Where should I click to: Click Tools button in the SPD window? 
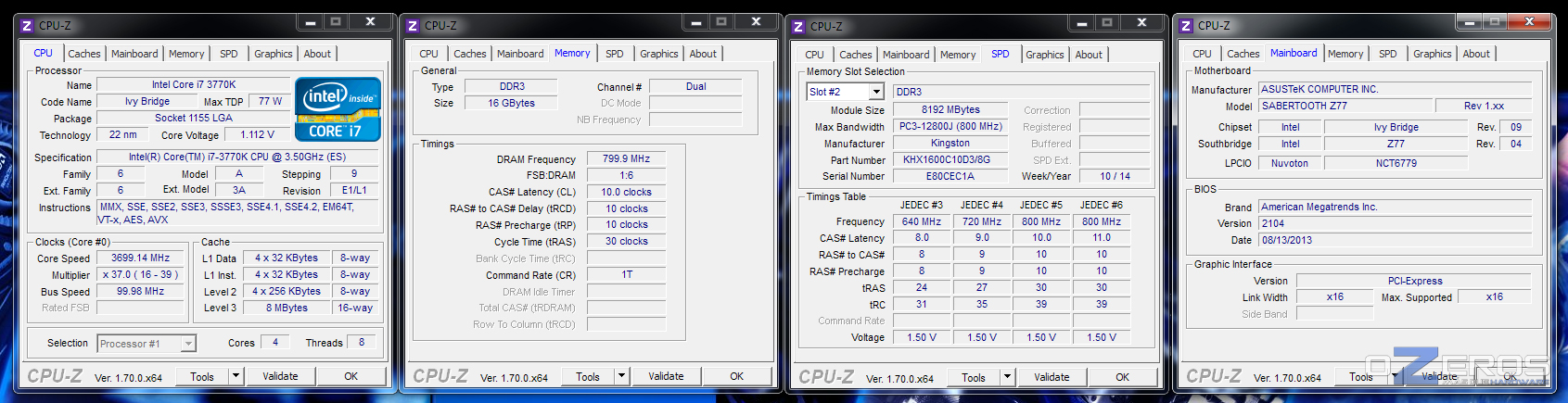click(x=974, y=377)
